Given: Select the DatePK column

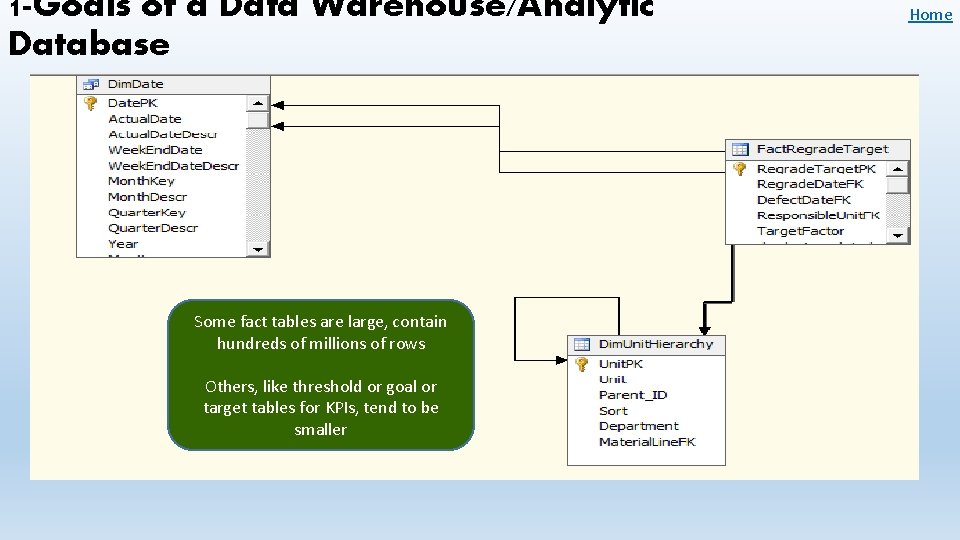Looking at the screenshot, I should point(132,103).
